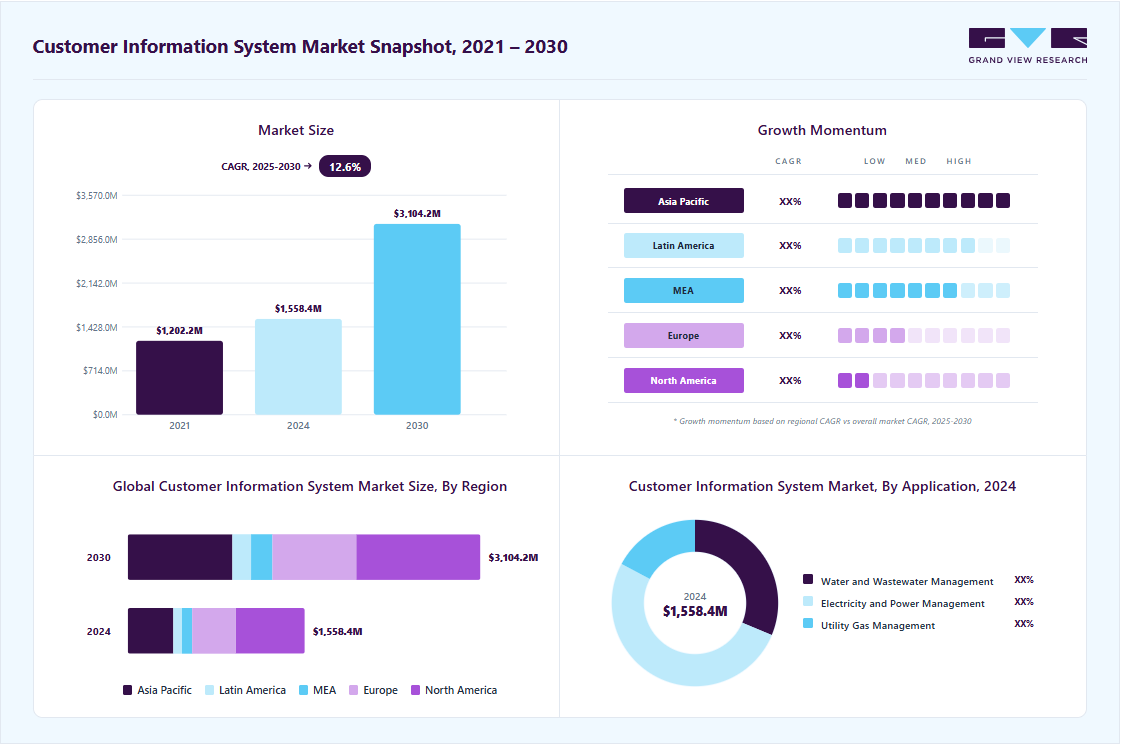Click the 2030 market size bar
1121x746 pixels.
[417, 319]
